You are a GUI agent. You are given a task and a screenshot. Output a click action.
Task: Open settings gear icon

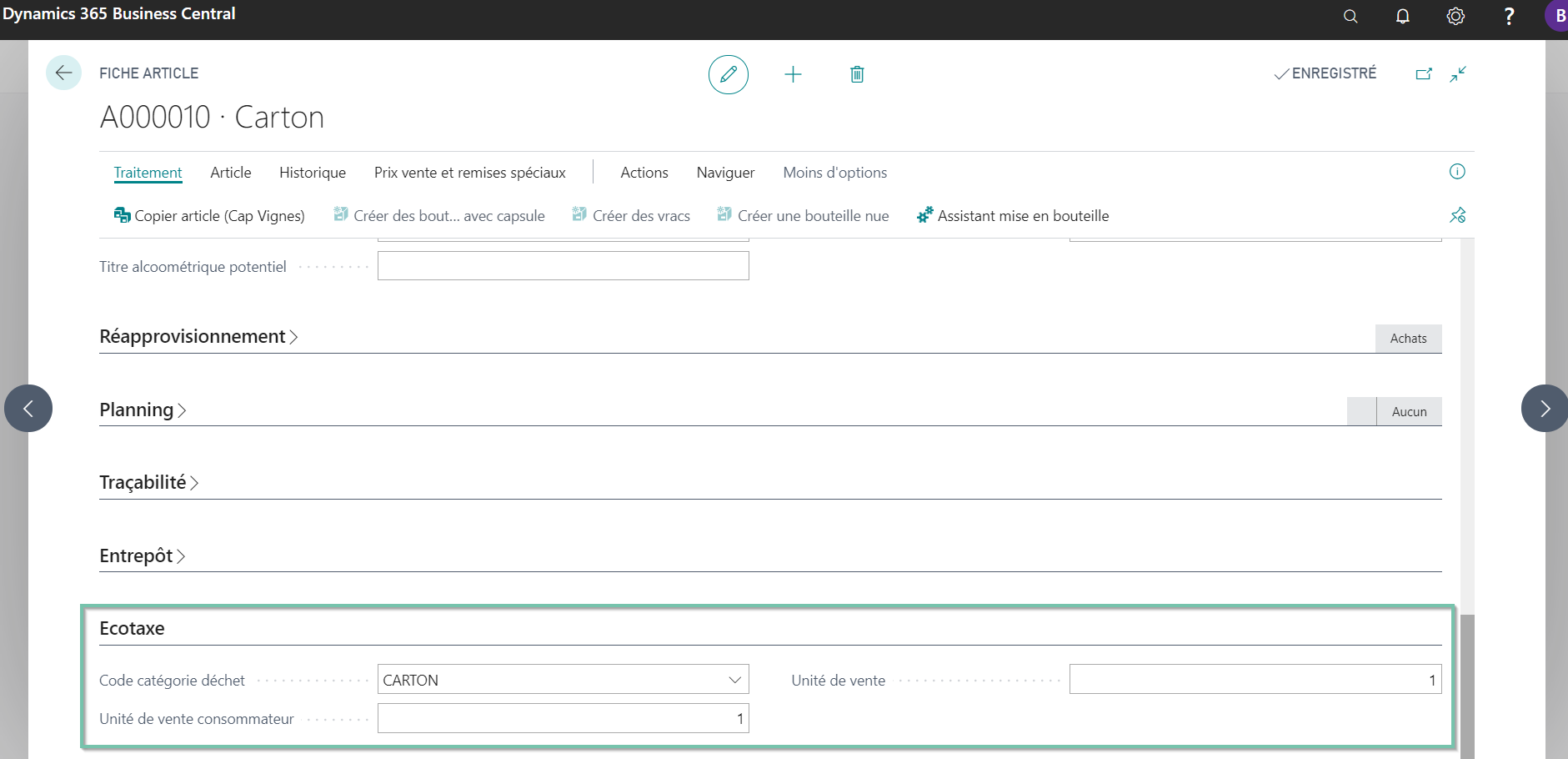(x=1455, y=16)
